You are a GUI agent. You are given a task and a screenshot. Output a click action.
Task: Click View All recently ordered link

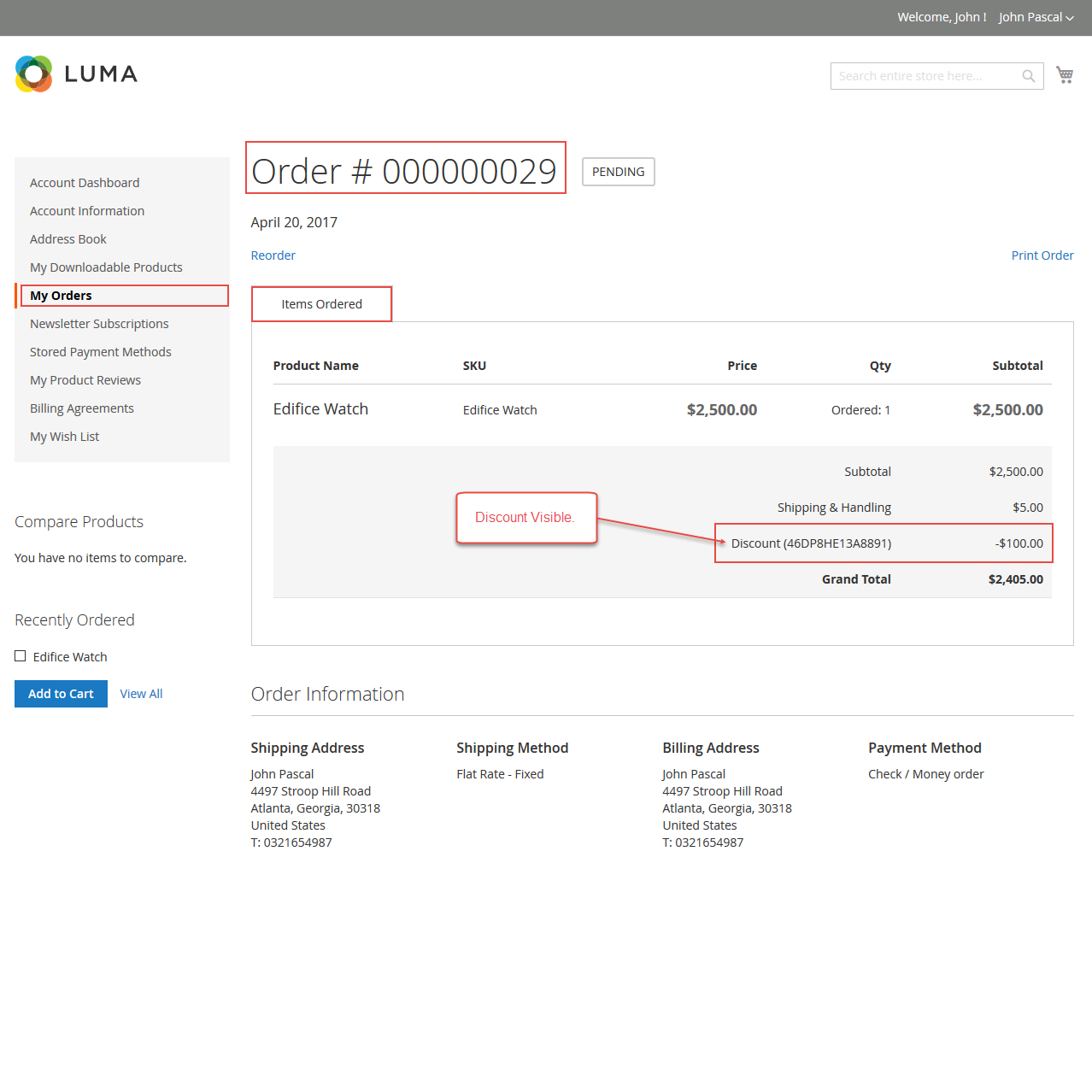click(141, 694)
